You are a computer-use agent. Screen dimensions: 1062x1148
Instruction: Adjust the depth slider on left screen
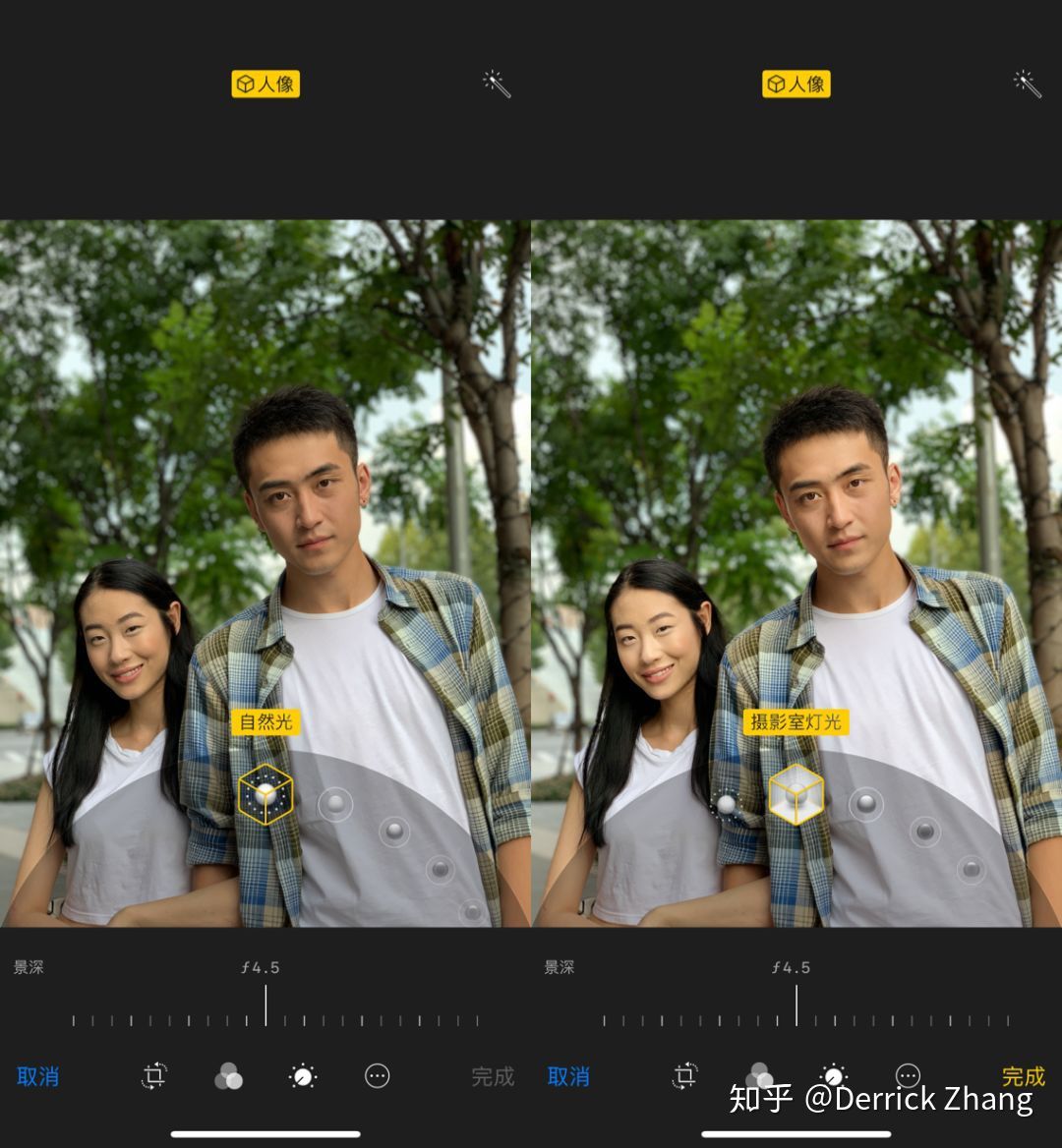[275, 1007]
